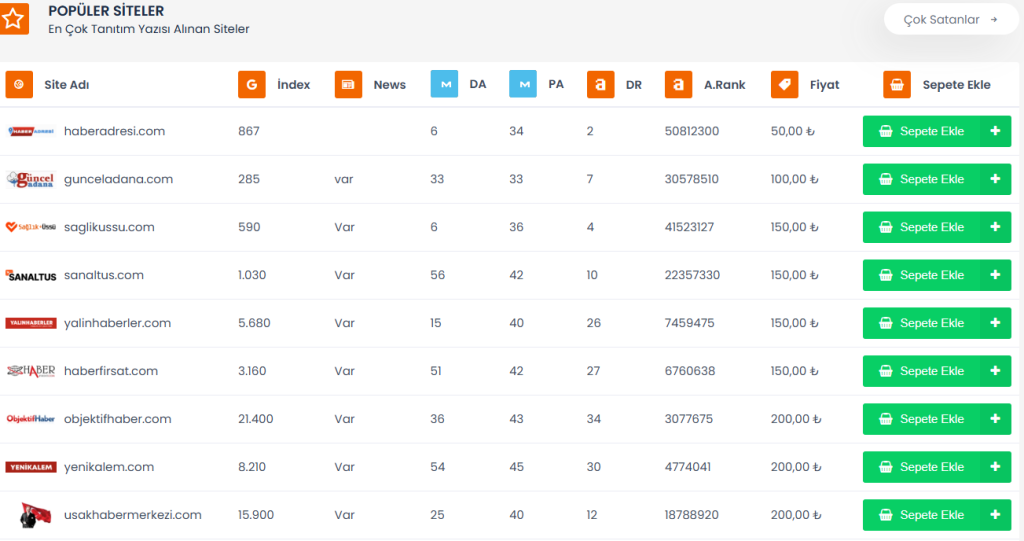This screenshot has width=1024, height=541.
Task: Click the haberfirsat.com logo thumbnail
Action: click(30, 371)
